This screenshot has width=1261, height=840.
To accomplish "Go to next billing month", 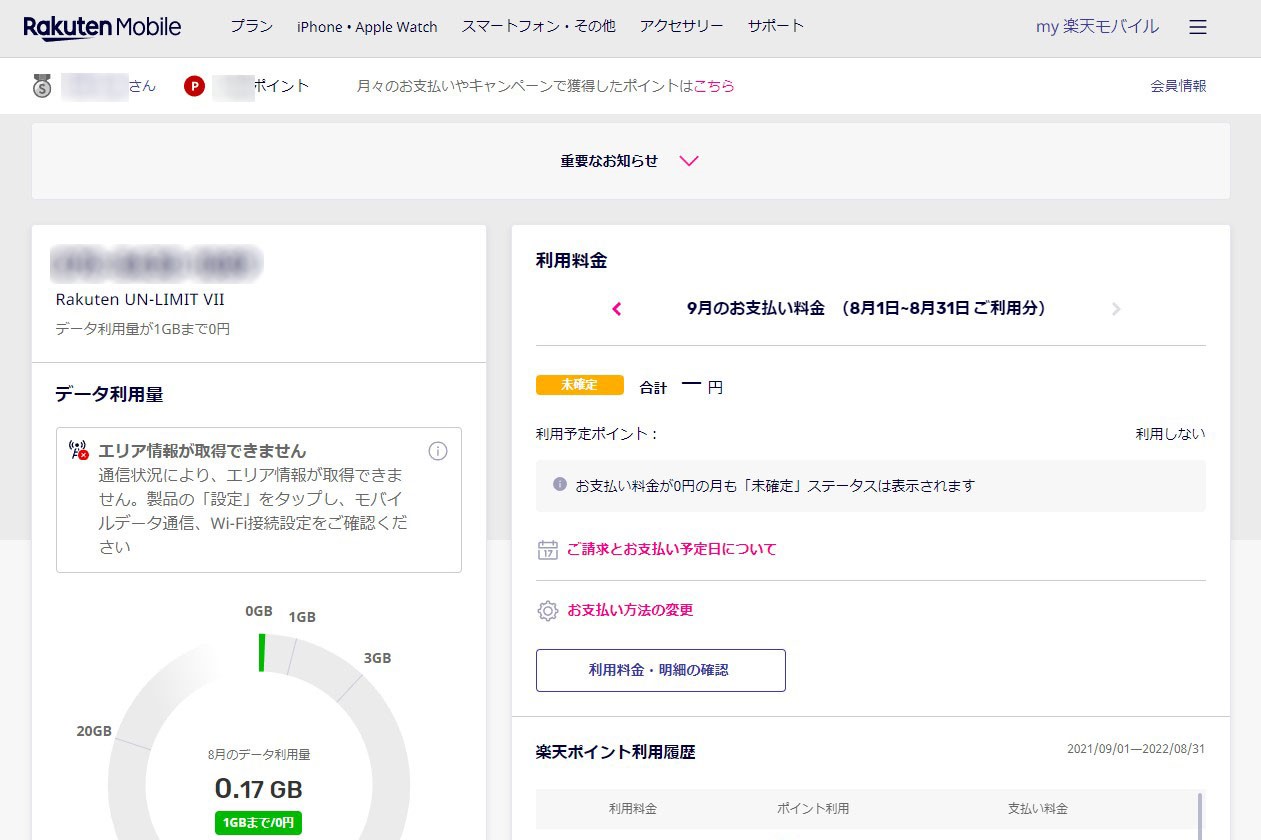I will (x=1116, y=309).
